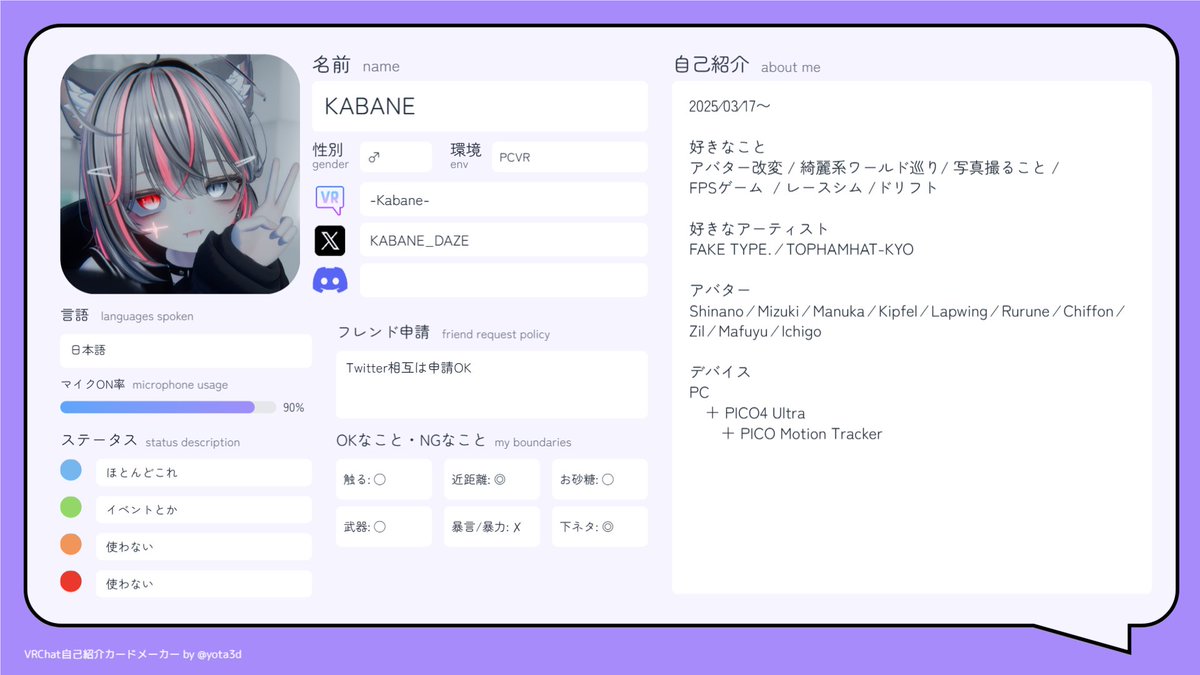Click the PCVR environment field

pyautogui.click(x=570, y=157)
